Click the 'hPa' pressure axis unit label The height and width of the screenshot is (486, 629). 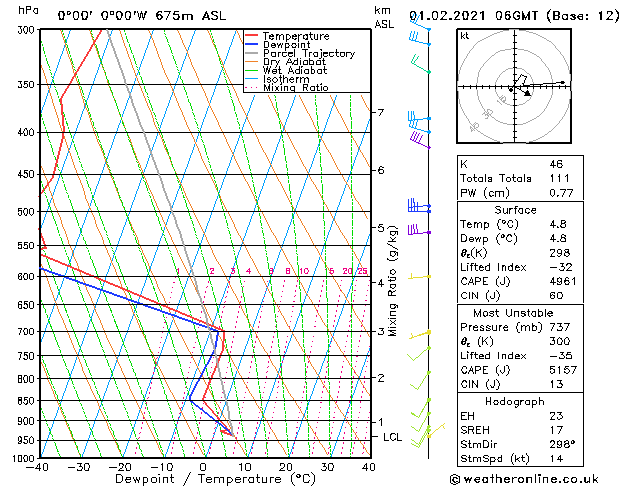(x=28, y=10)
